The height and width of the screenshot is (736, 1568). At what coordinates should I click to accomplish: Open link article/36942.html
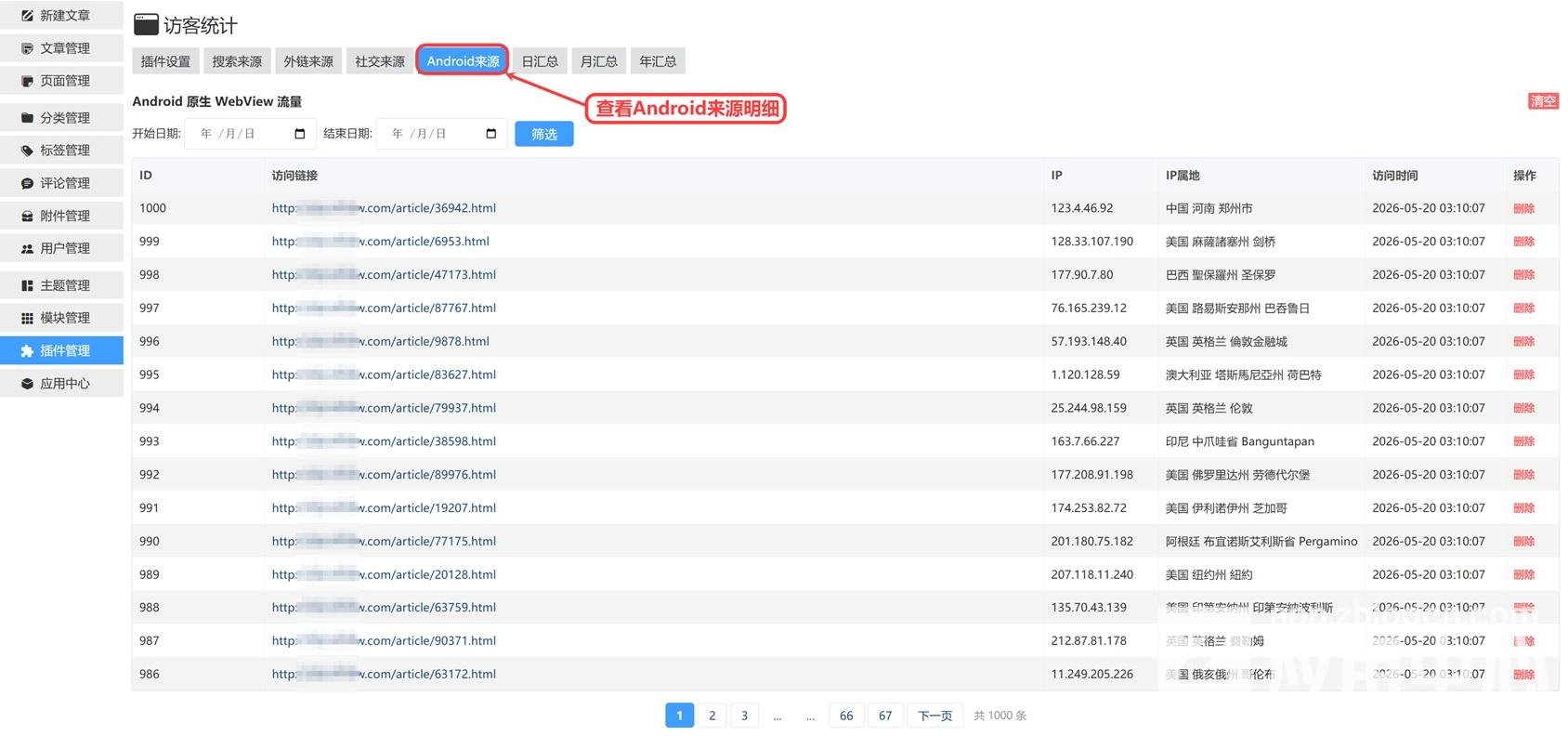(384, 208)
